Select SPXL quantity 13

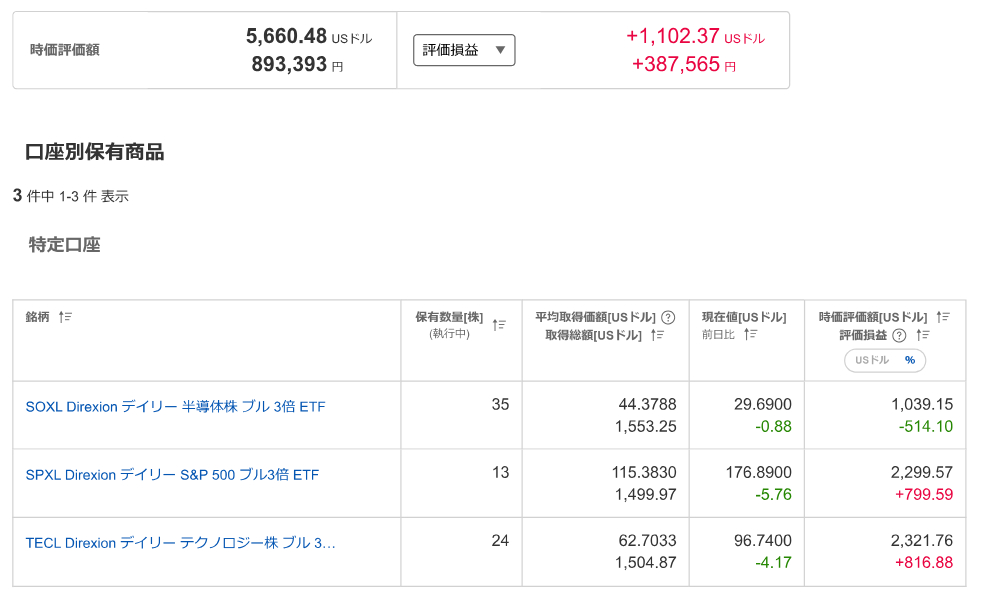click(x=500, y=473)
